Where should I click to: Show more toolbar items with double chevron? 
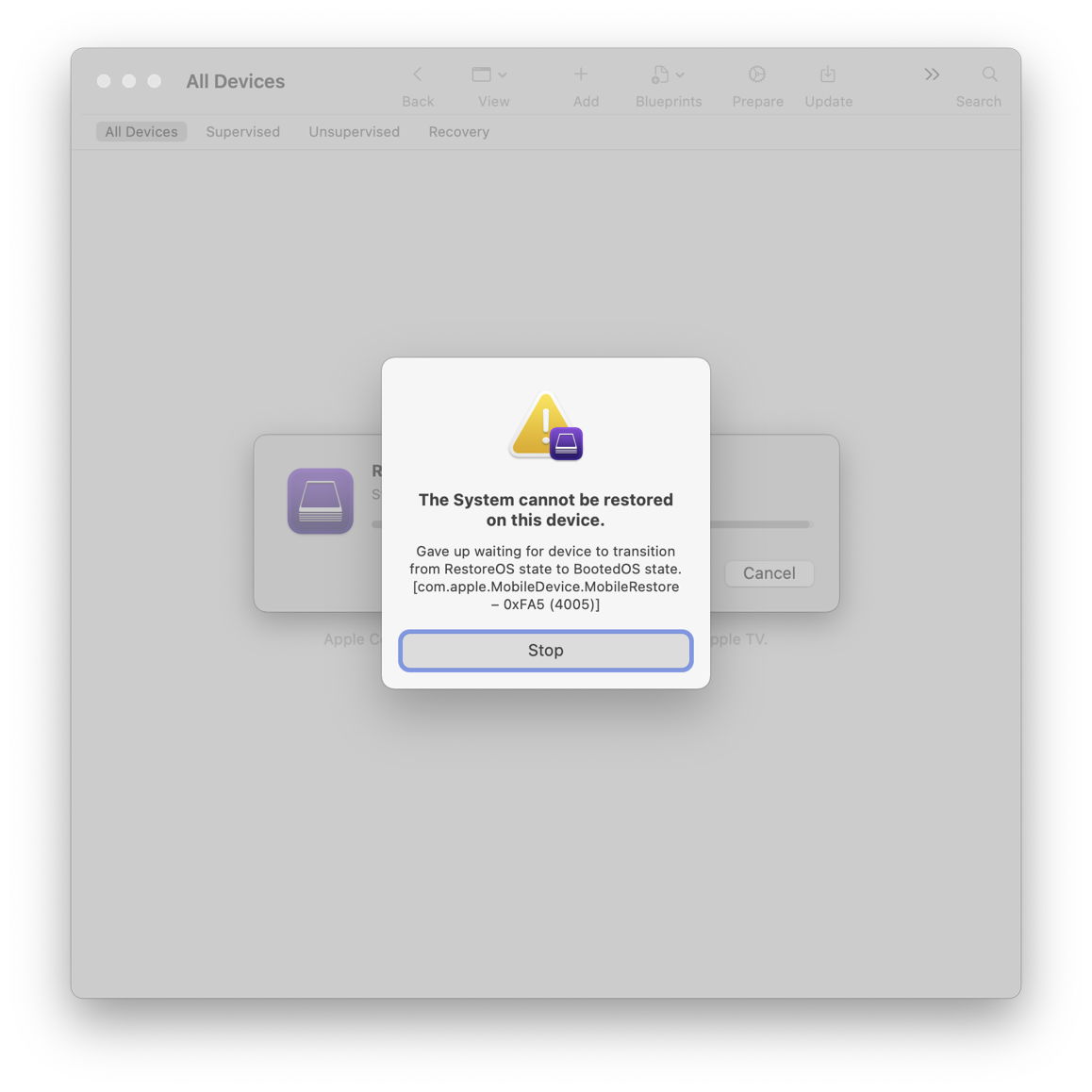click(932, 74)
